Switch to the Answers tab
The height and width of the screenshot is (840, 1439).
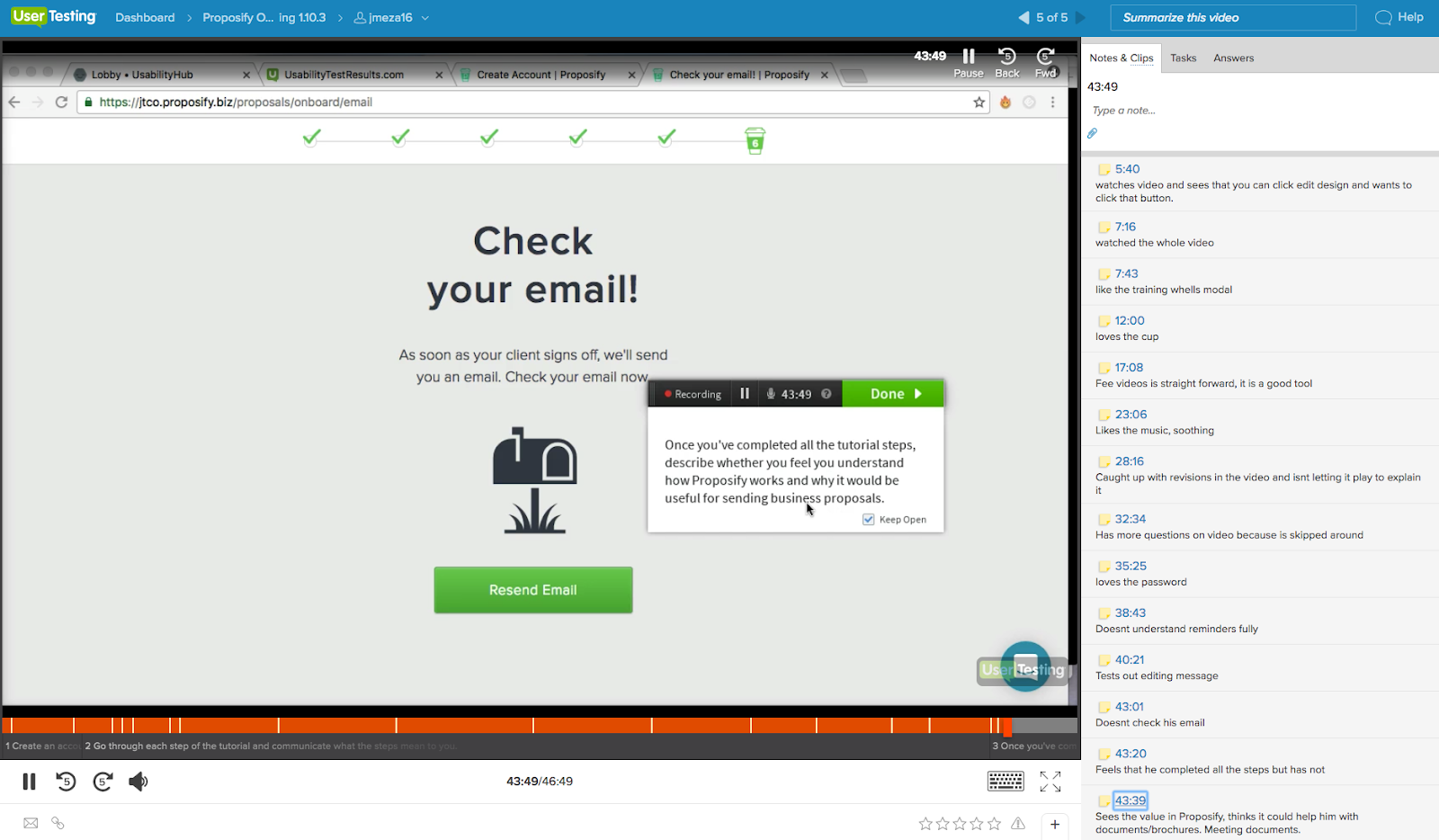pos(1233,58)
